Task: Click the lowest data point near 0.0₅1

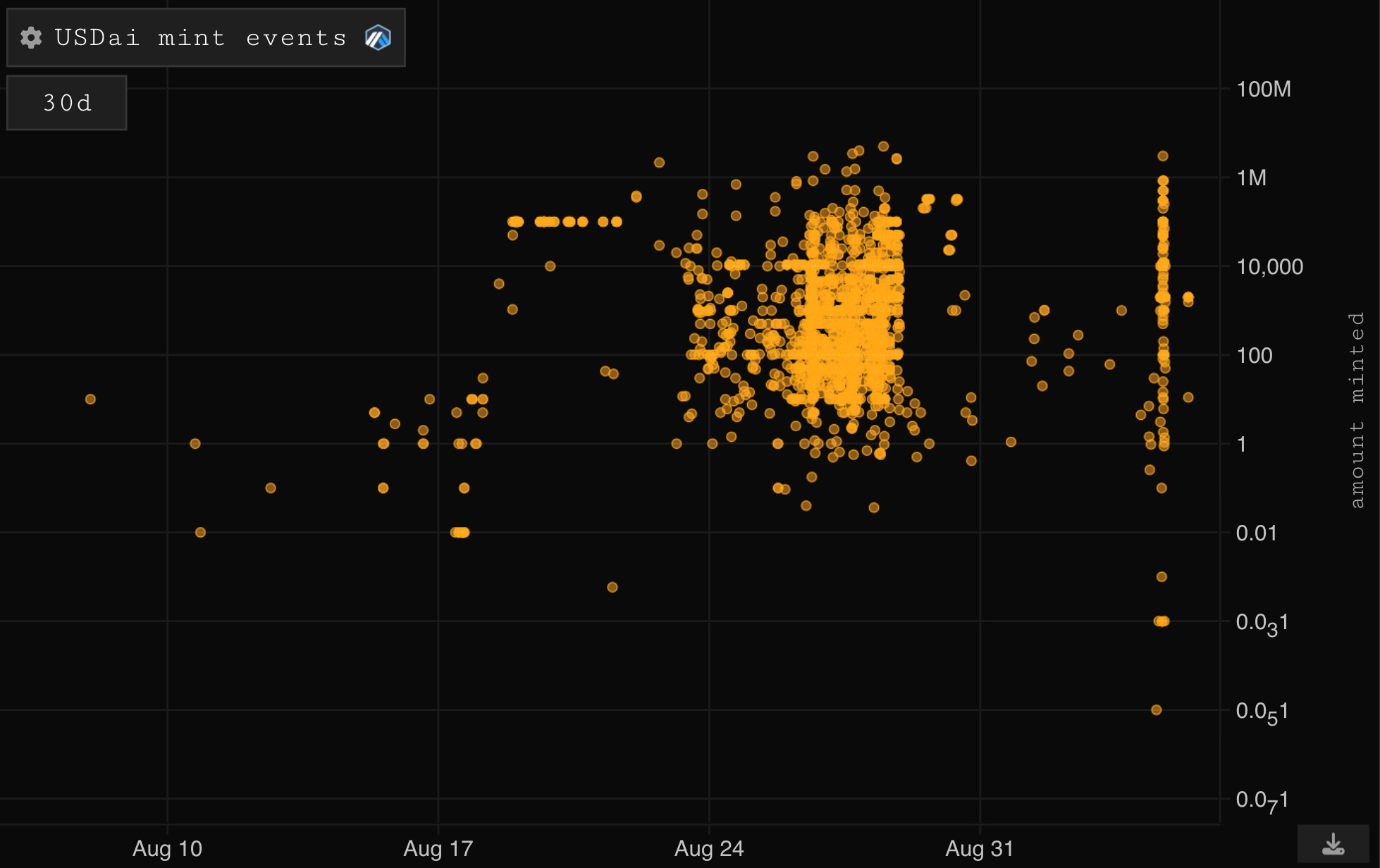Action: [1157, 710]
